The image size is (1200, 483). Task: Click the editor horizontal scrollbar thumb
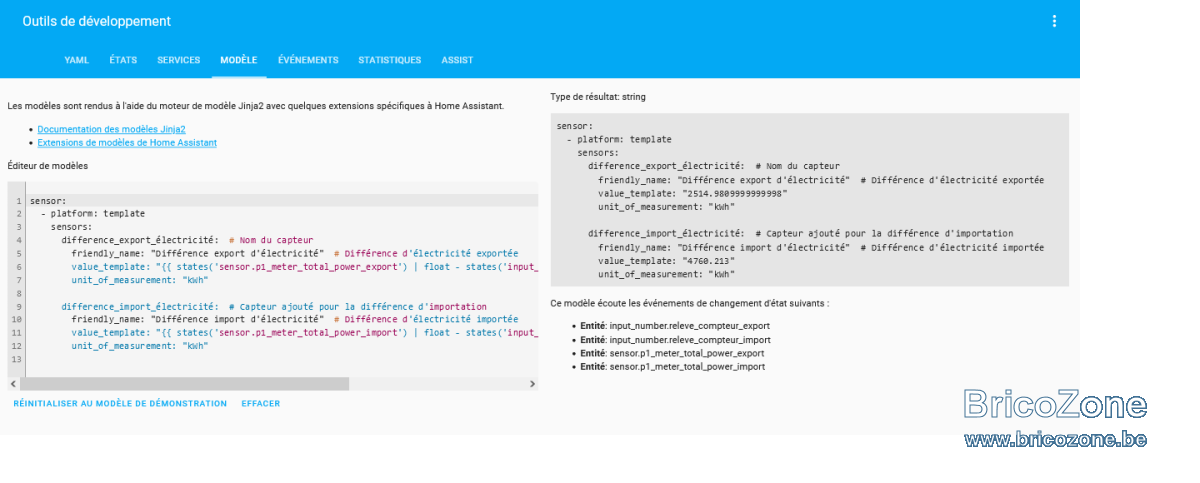tap(185, 384)
